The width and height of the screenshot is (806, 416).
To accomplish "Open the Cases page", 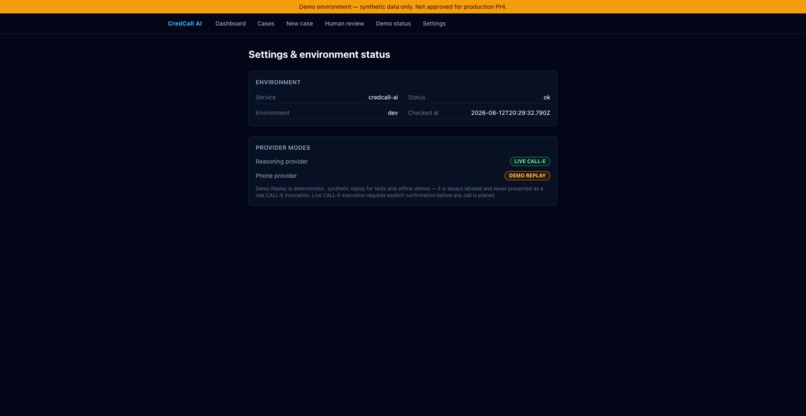I will click(x=266, y=24).
